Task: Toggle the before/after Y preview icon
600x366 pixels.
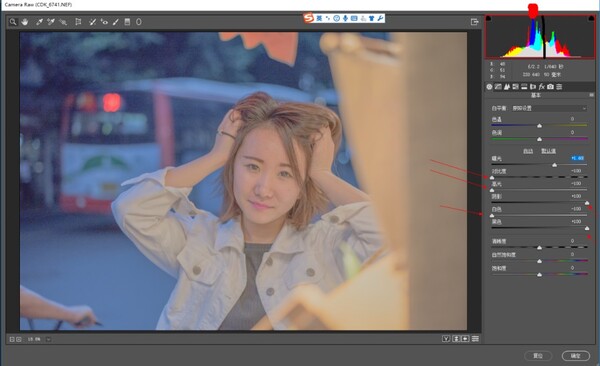Action: point(446,339)
